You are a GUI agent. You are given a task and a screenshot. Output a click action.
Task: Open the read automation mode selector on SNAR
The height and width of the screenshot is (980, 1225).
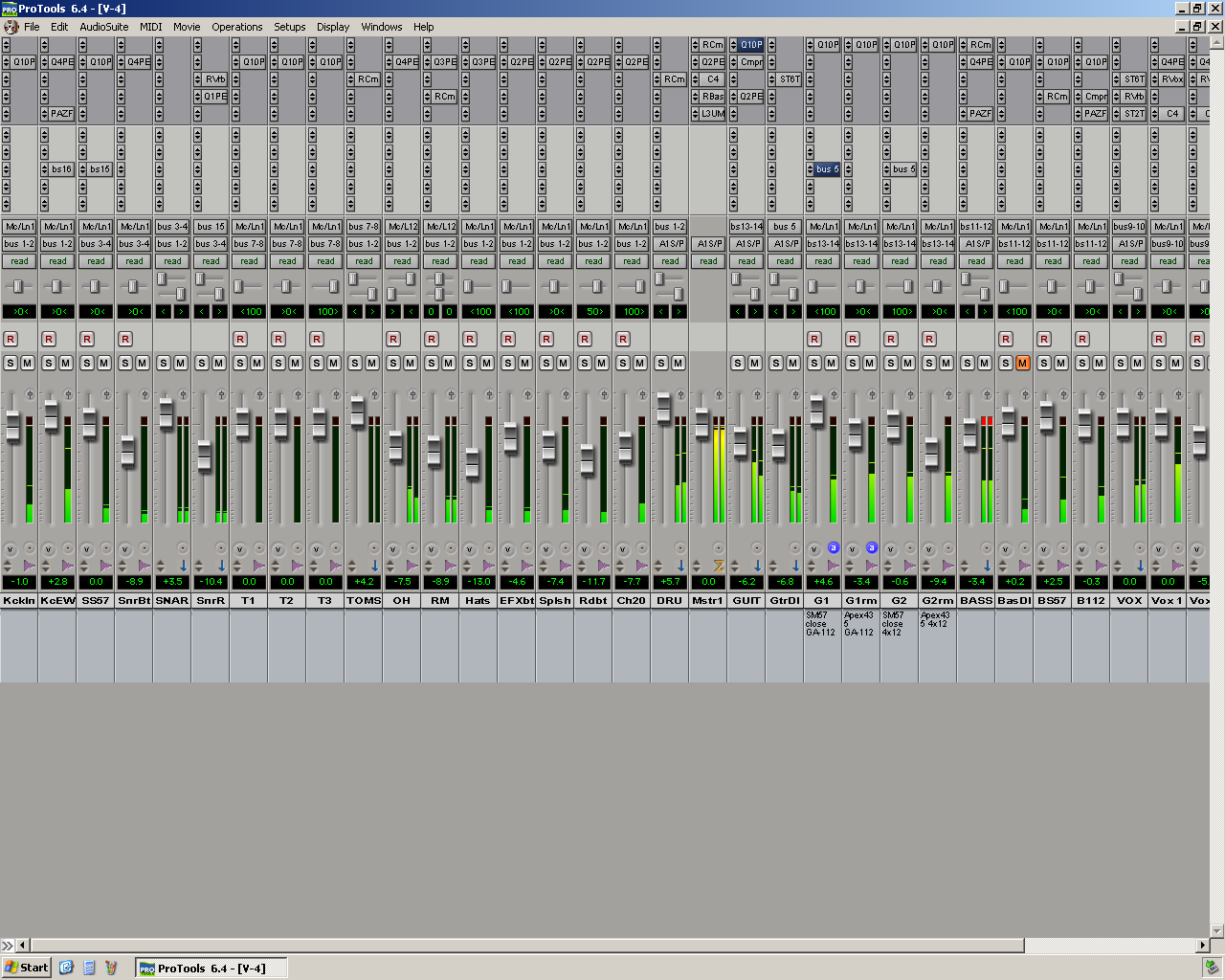(x=172, y=261)
